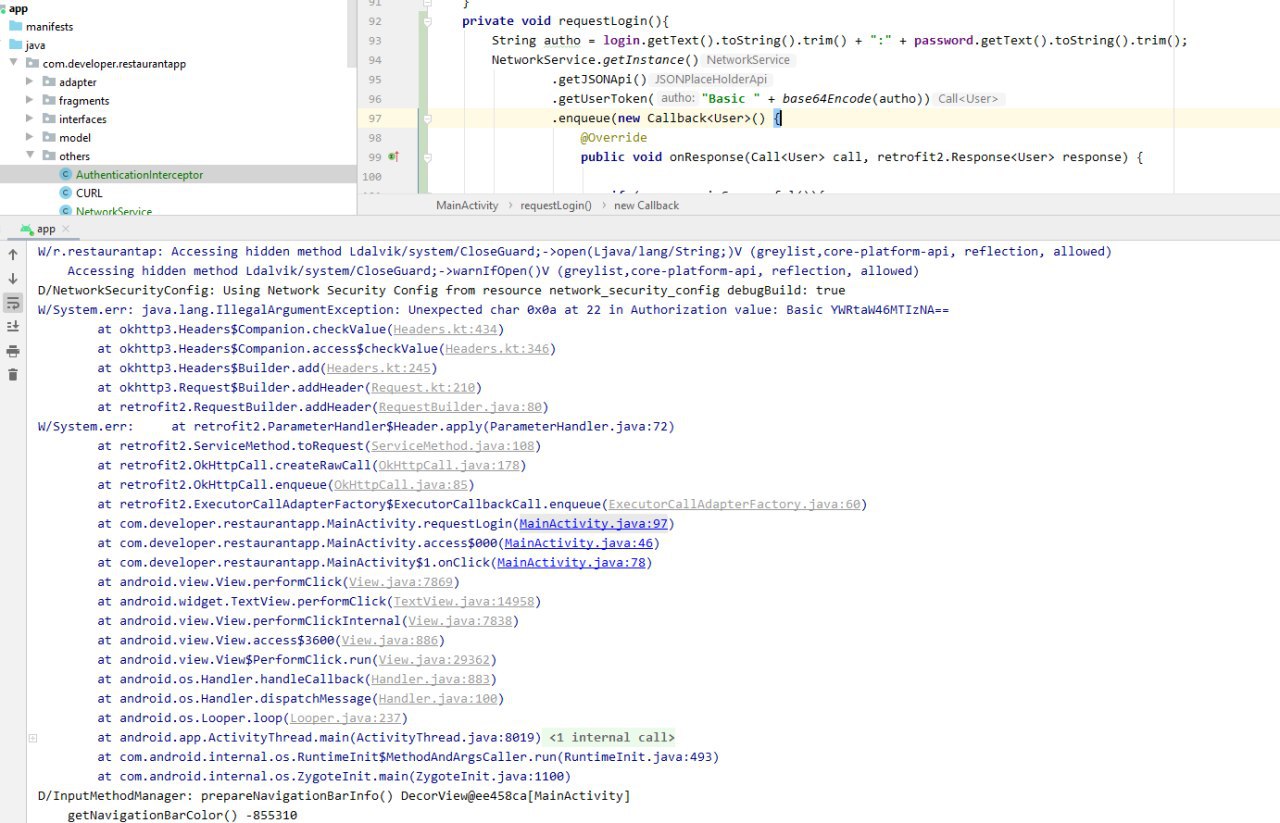The height and width of the screenshot is (823, 1280).
Task: Click the Print icon in console
Action: (x=13, y=351)
